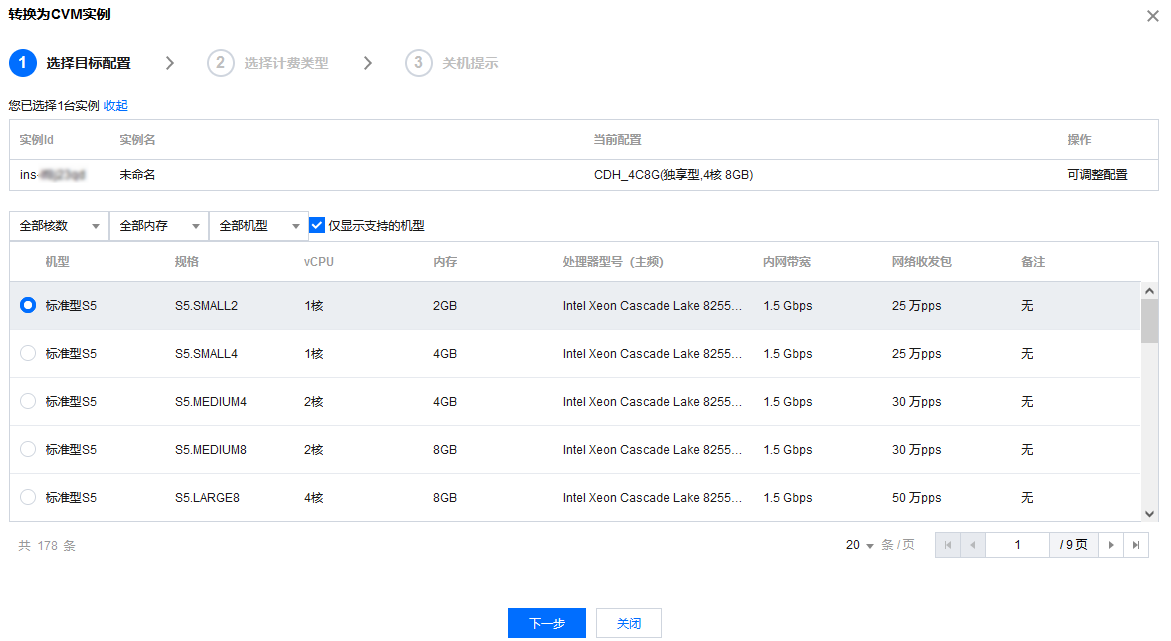The image size is (1171, 641).
Task: Click the 当前配置 column header
Action: point(618,140)
